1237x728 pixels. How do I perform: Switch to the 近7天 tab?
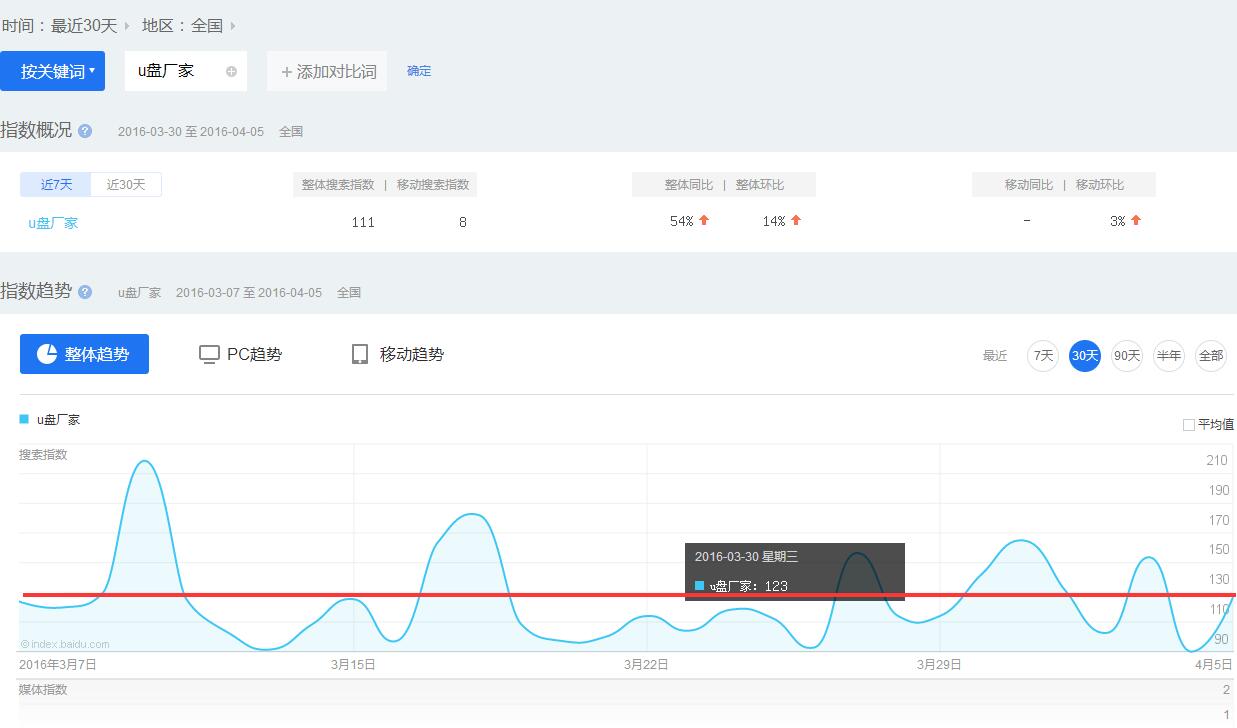click(56, 184)
